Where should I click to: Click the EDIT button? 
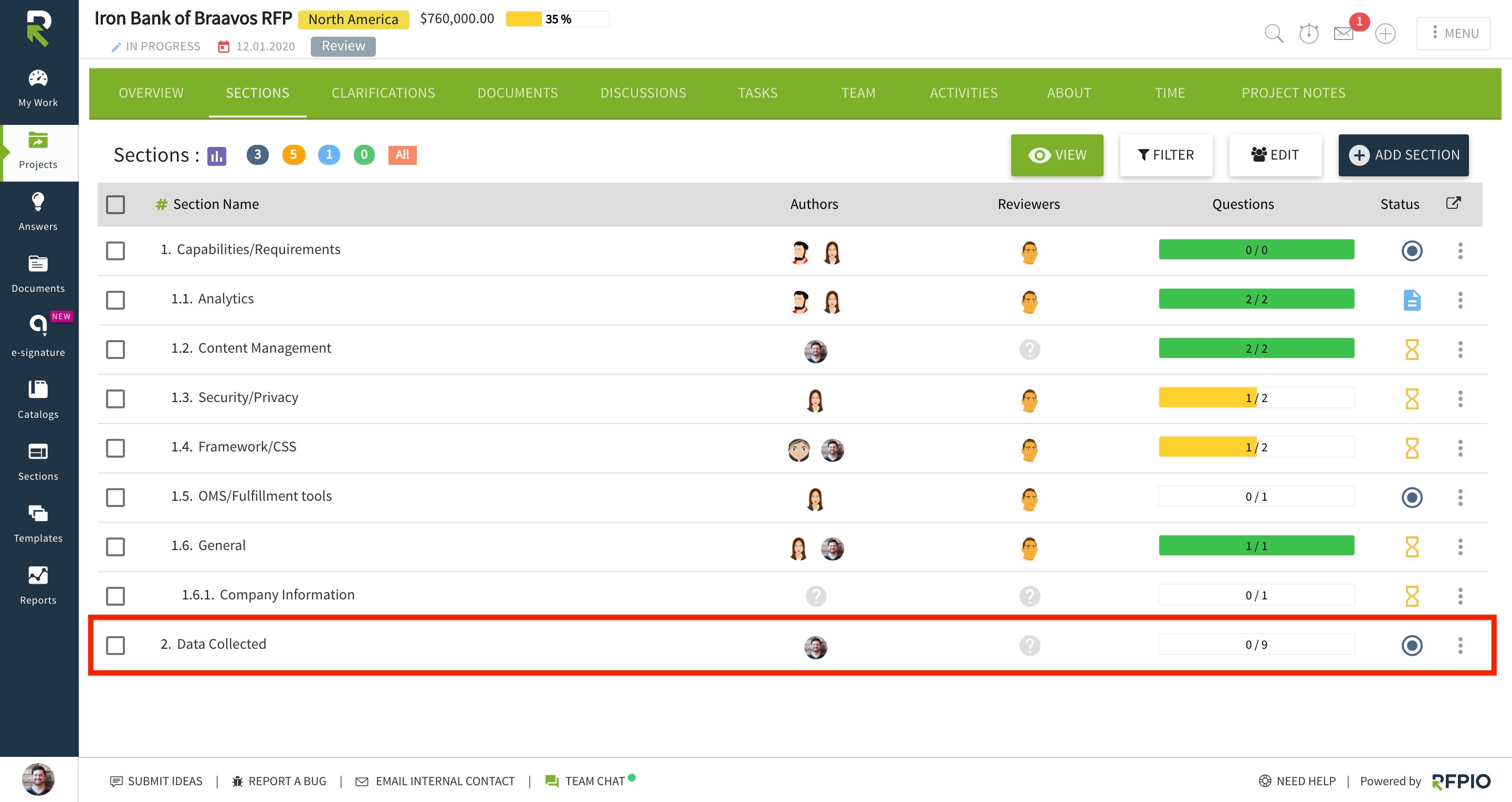tap(1275, 155)
